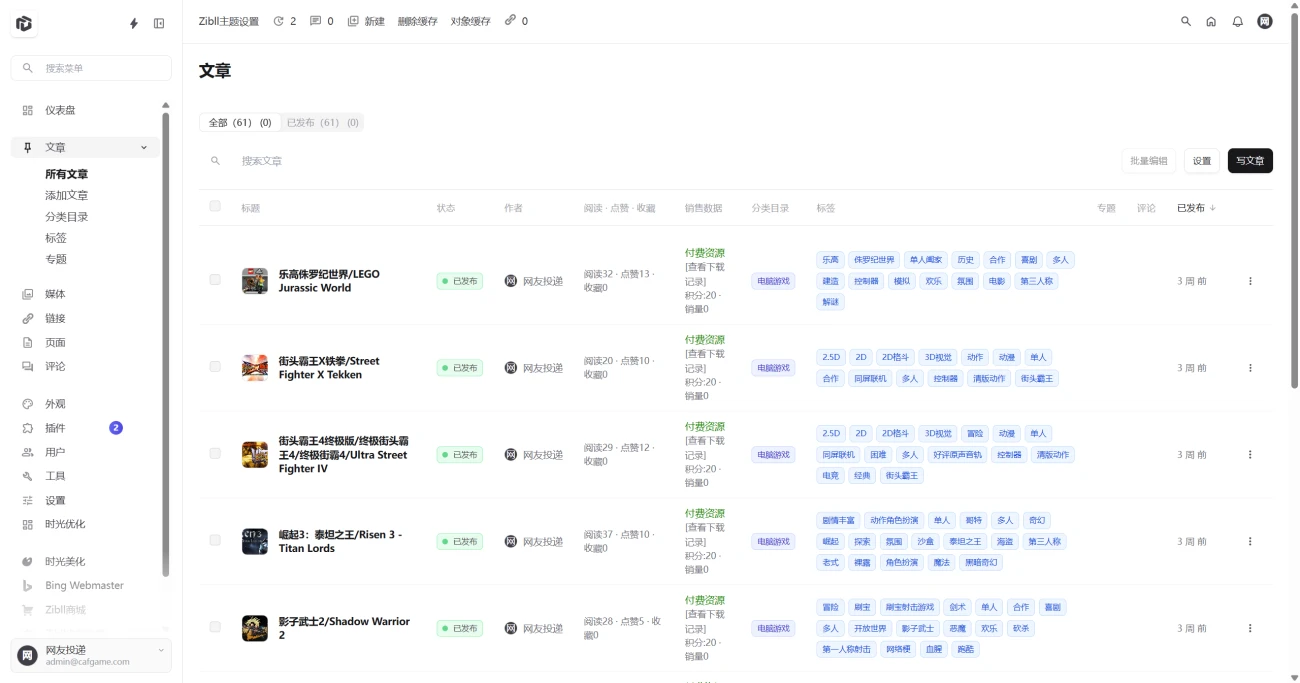Click the 写文章 button
The height and width of the screenshot is (683, 1300).
pos(1250,161)
